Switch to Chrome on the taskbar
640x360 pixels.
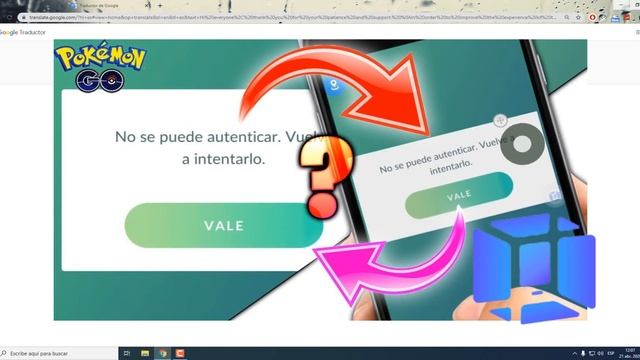click(x=163, y=353)
